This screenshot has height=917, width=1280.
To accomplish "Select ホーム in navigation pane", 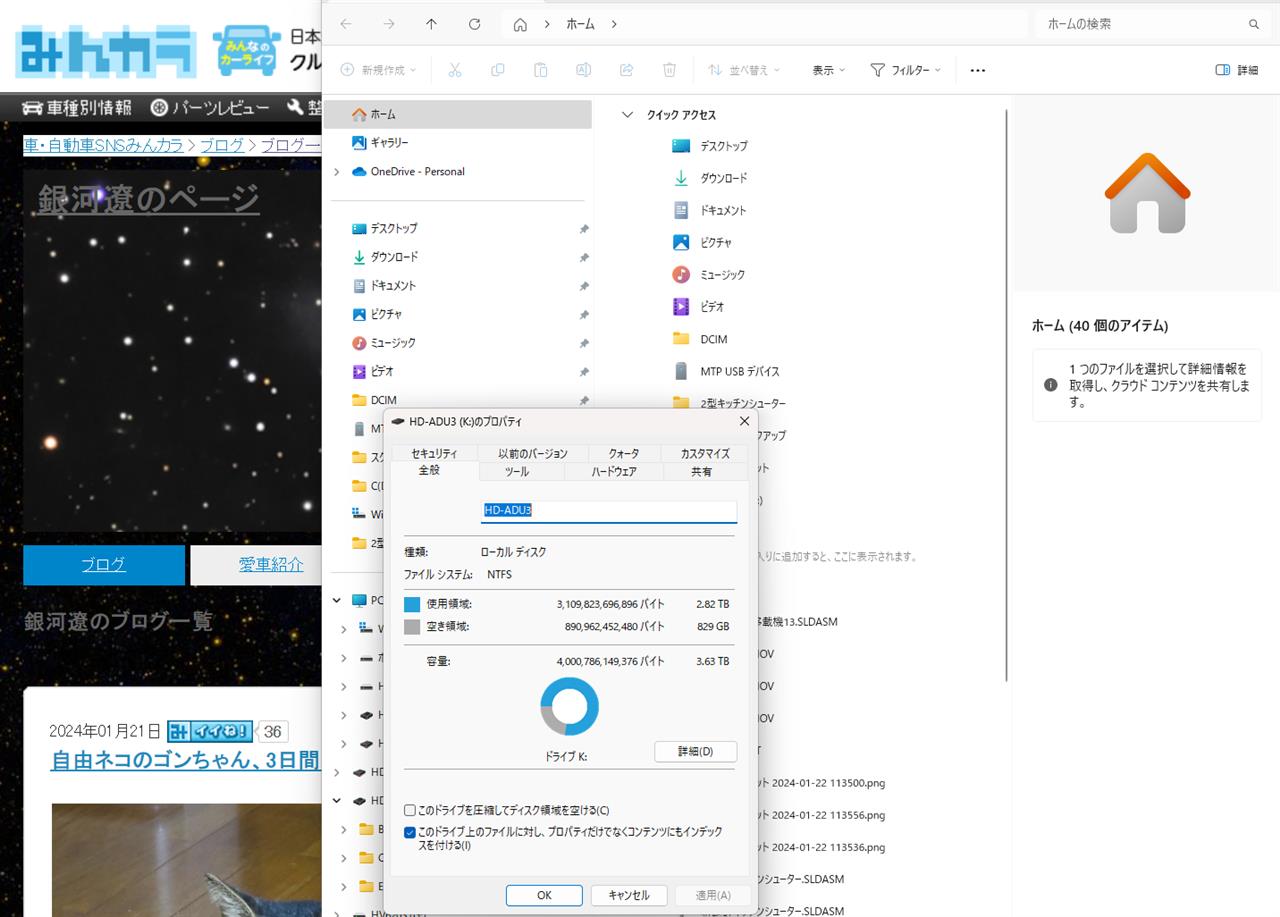I will (458, 114).
